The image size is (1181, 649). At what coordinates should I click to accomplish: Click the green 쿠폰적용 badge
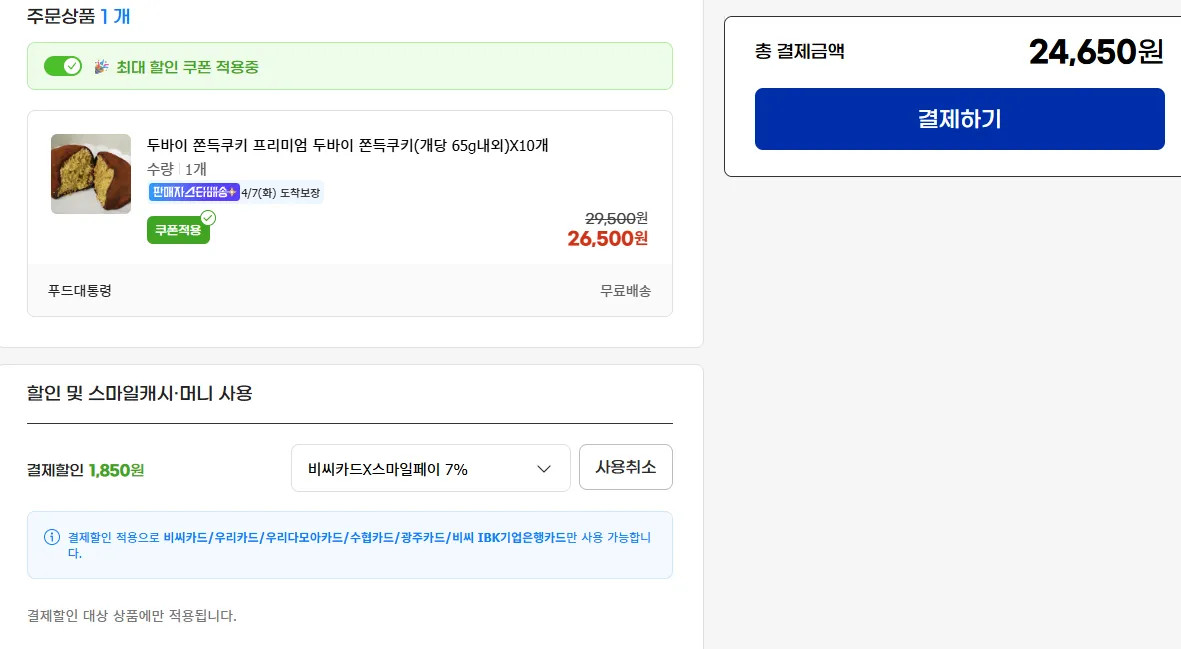coord(177,230)
